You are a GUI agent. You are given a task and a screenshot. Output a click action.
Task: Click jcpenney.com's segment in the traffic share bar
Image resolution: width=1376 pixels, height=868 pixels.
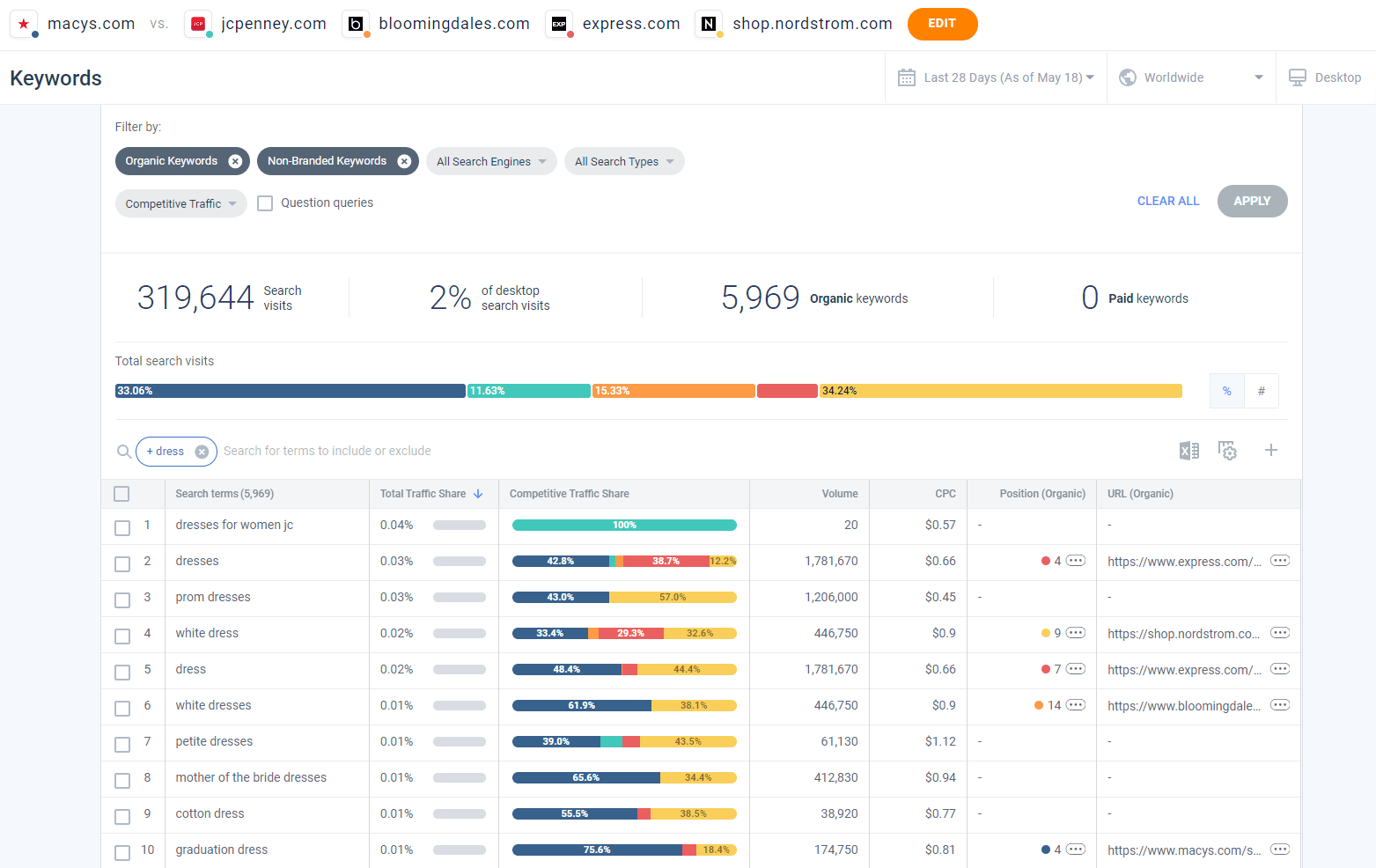tap(528, 390)
